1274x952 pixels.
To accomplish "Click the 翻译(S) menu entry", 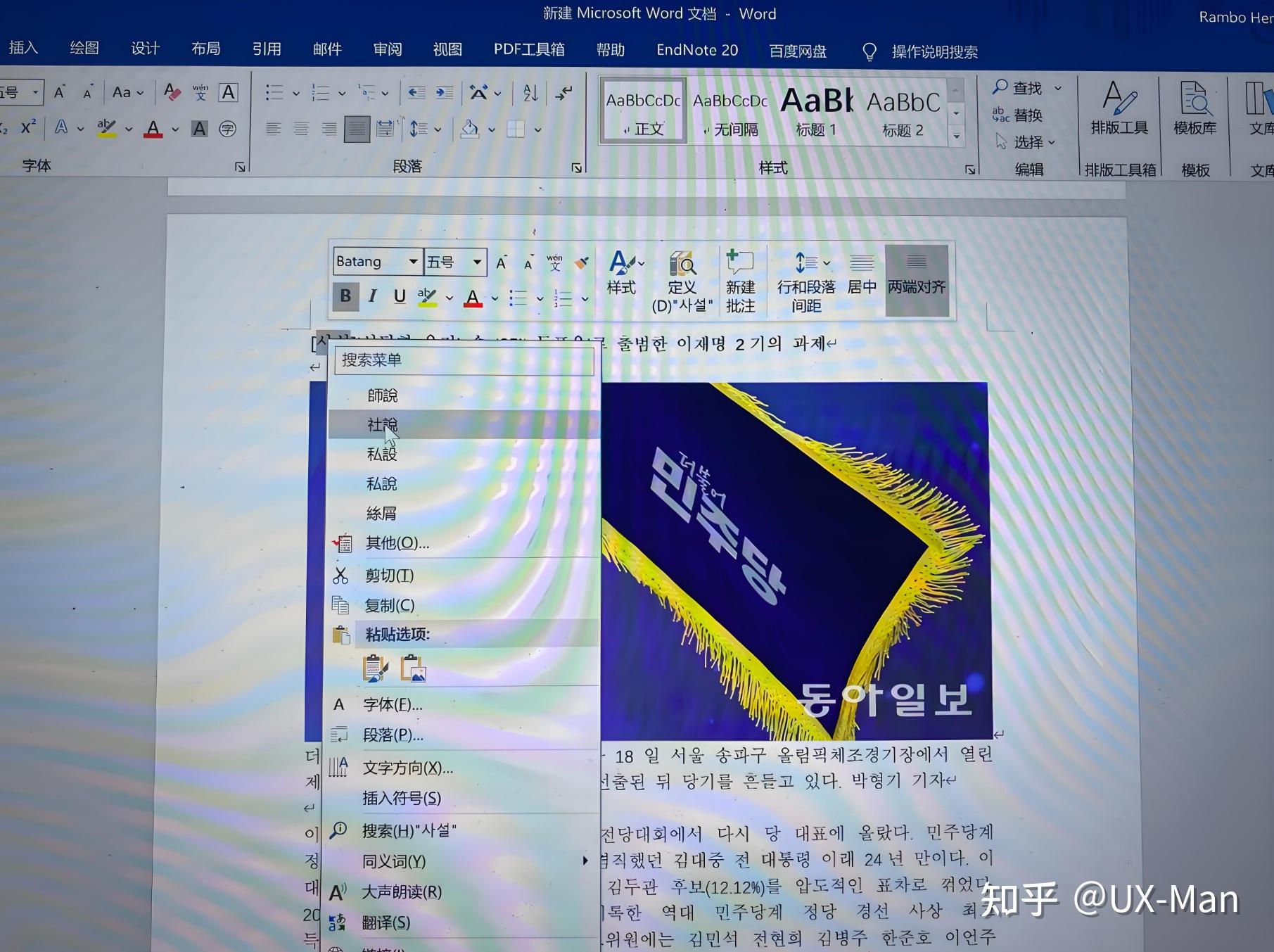I will point(461,922).
